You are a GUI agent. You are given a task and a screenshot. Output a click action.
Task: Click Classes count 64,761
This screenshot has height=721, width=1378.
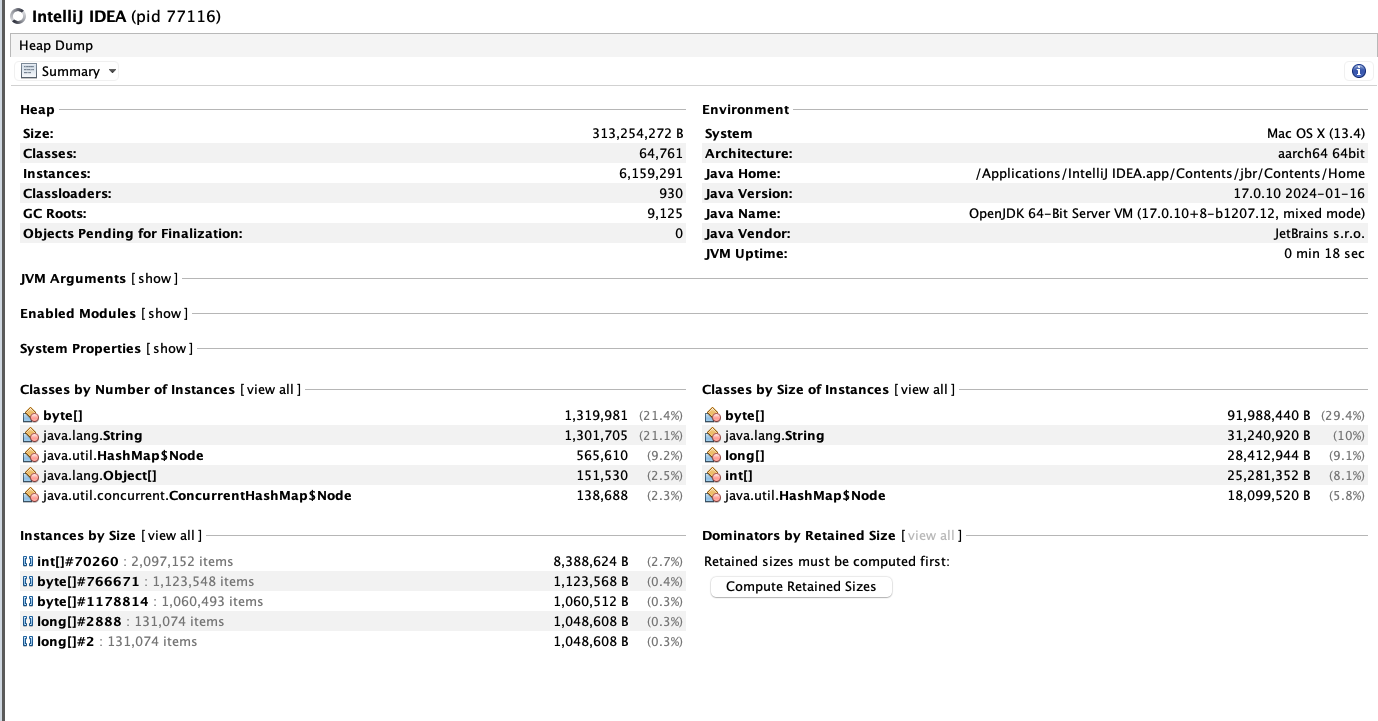pos(660,153)
